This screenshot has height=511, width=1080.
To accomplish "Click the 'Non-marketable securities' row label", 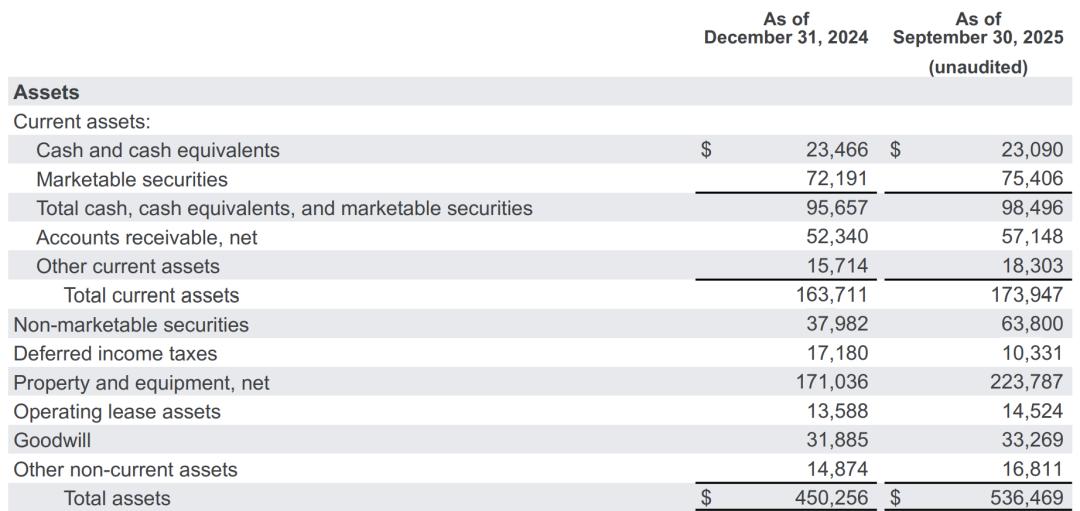I will point(131,324).
